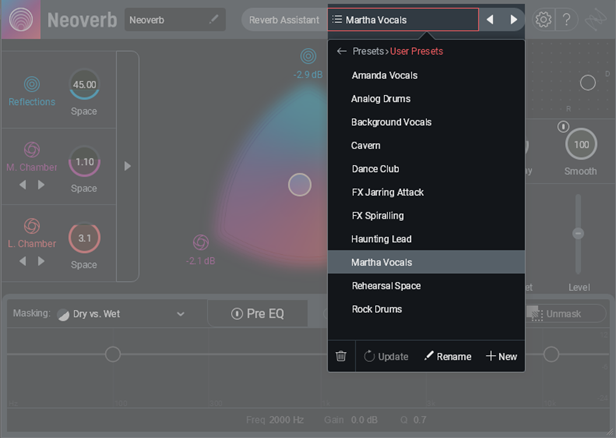Screen dimensions: 616x438
Task: Select the Amanda Vocals preset
Action: click(x=426, y=75)
